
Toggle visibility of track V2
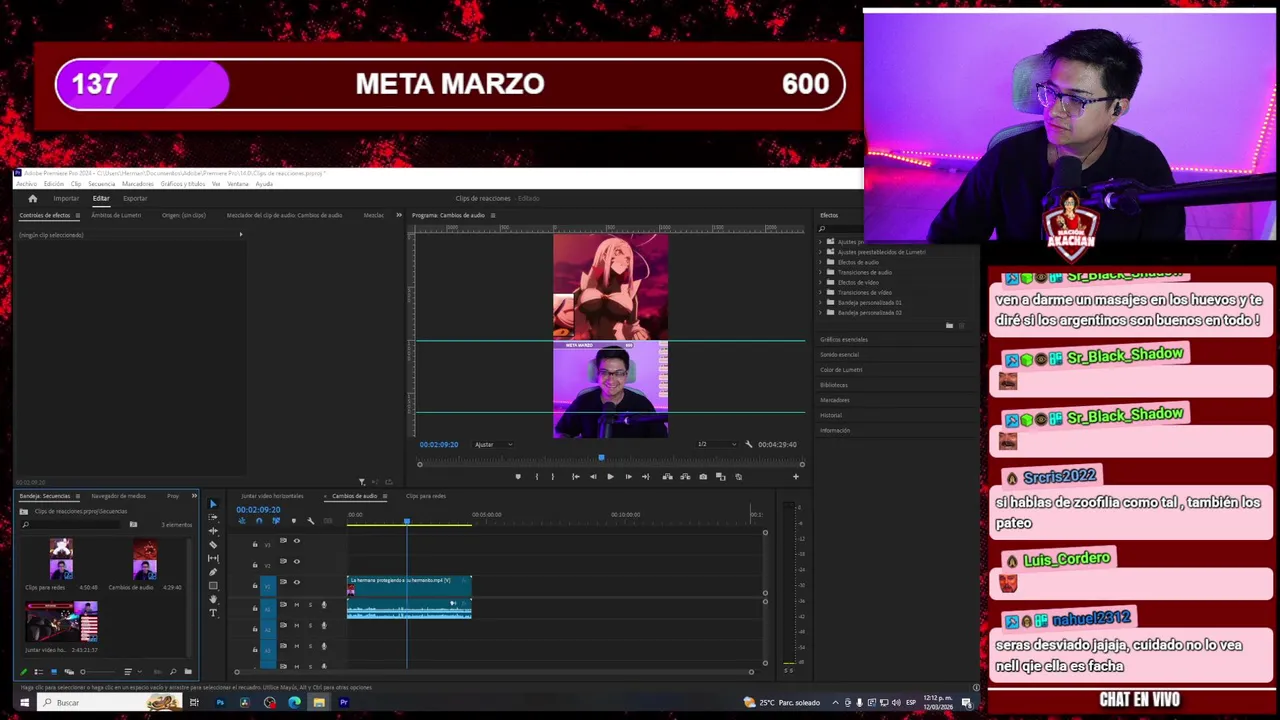pyautogui.click(x=297, y=562)
